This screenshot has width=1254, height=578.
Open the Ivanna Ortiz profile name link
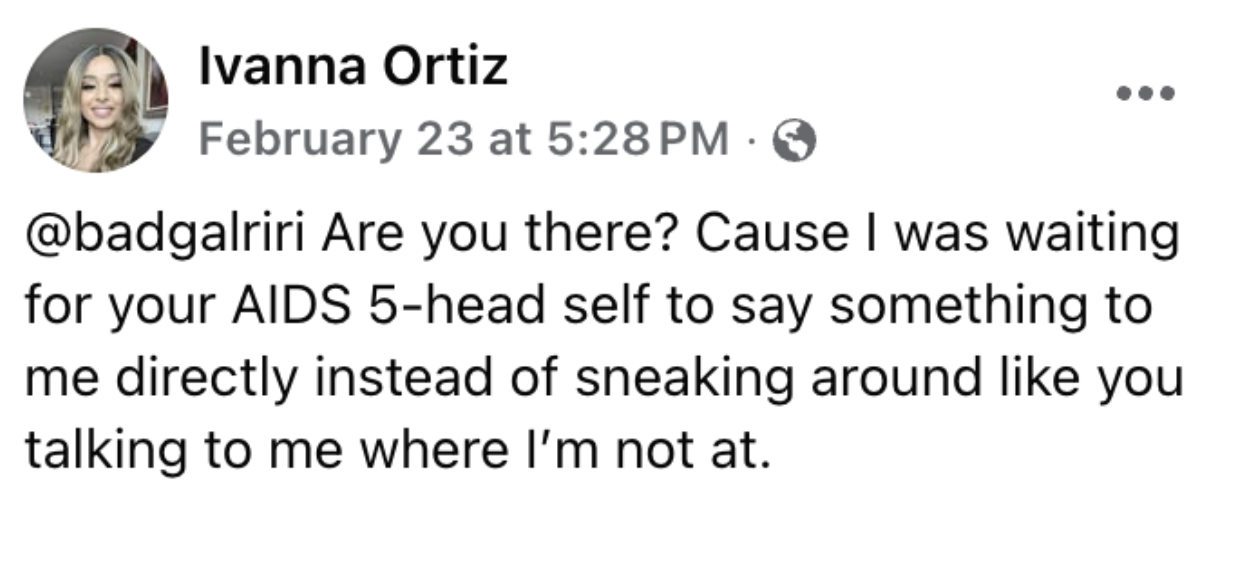click(x=353, y=68)
